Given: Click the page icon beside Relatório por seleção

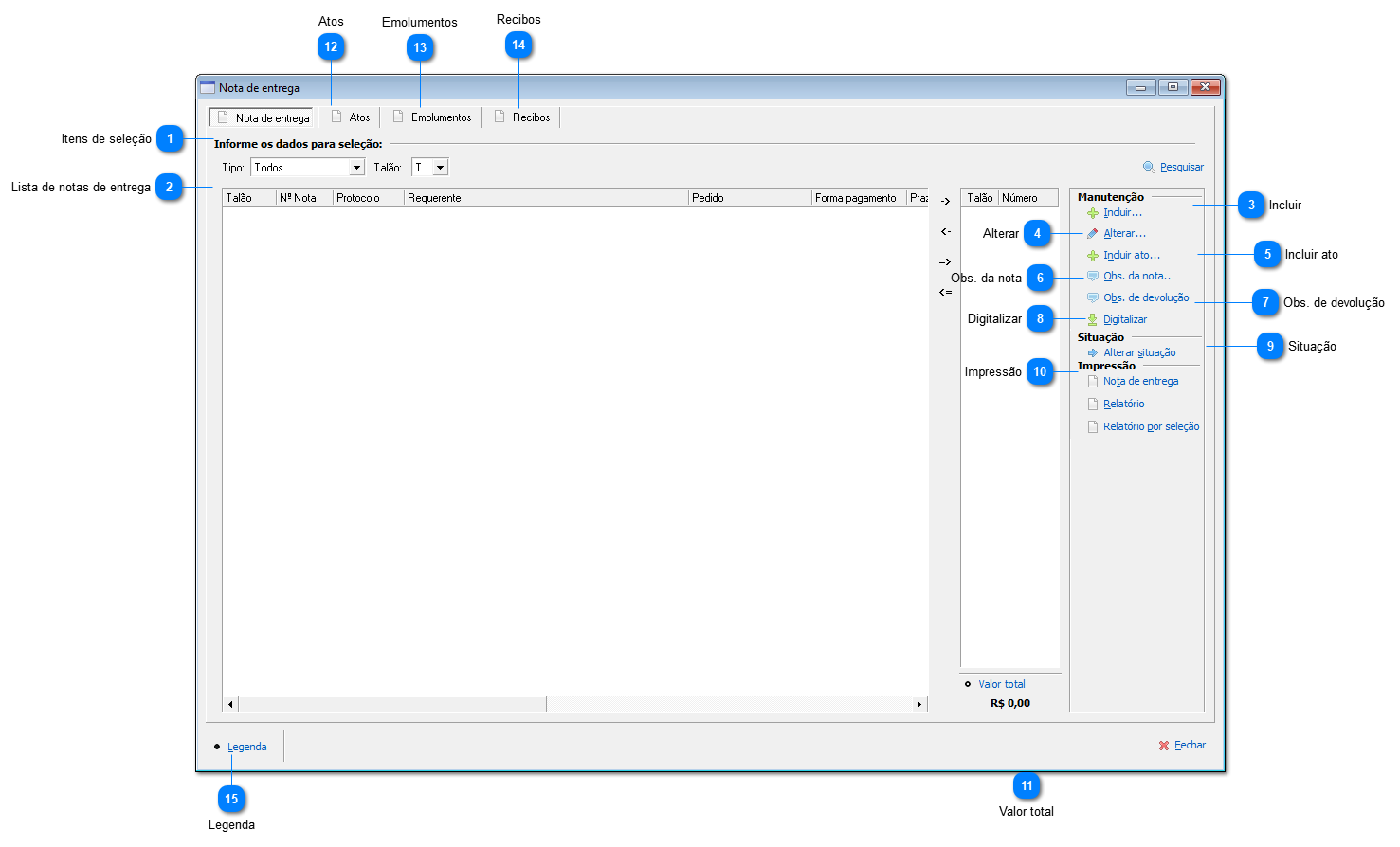Looking at the screenshot, I should tap(1093, 427).
